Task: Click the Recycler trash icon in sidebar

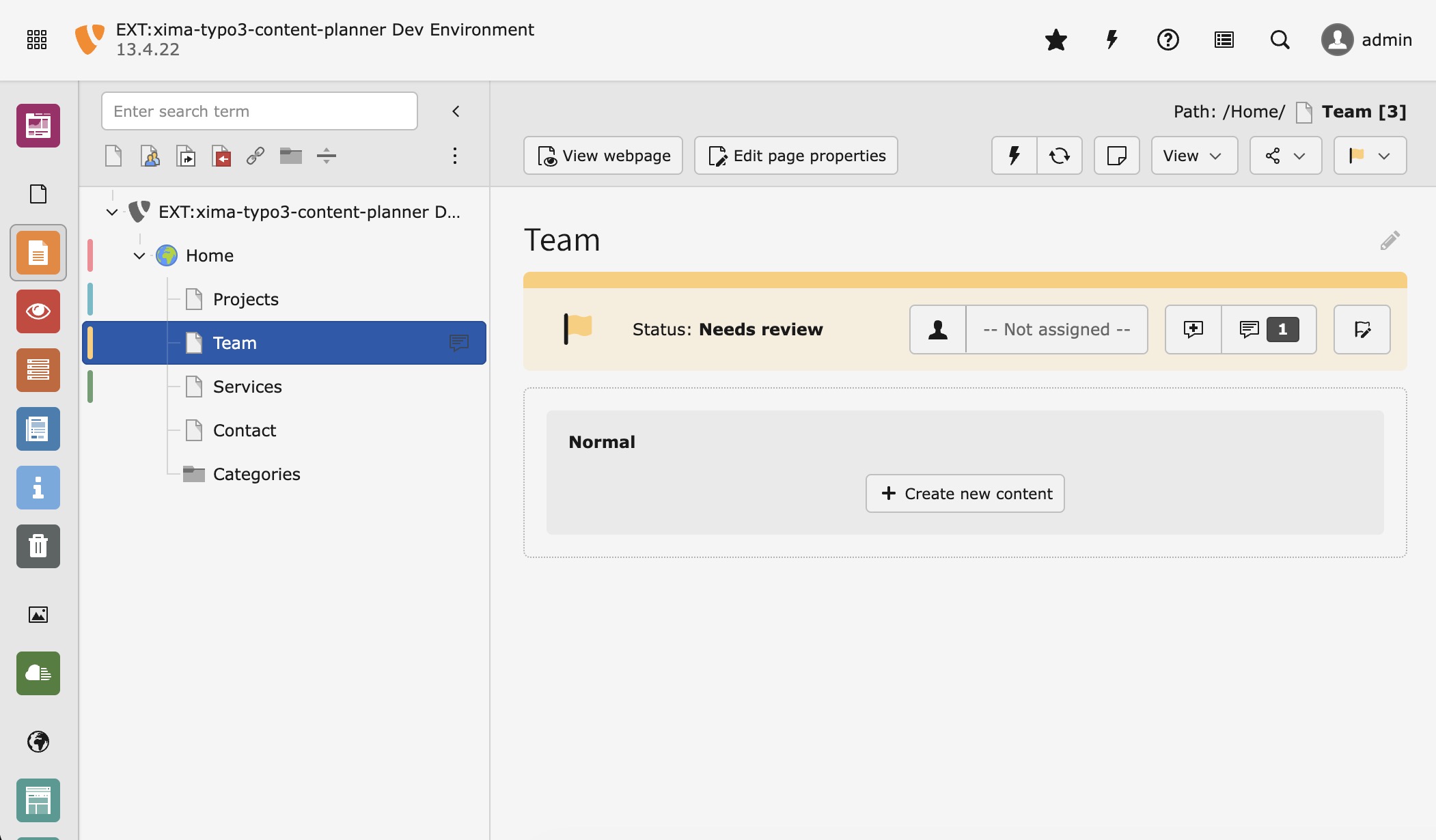Action: click(x=38, y=546)
